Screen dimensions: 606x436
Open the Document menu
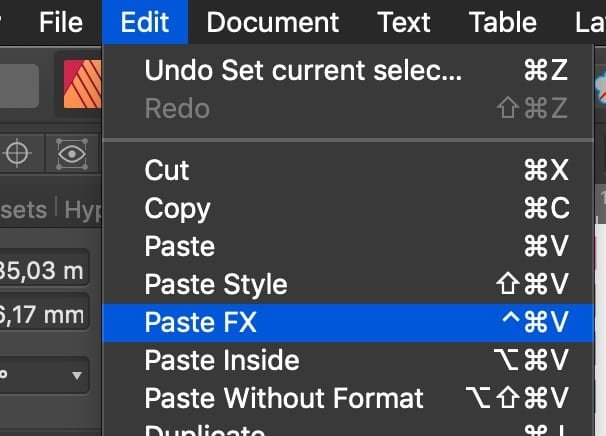(273, 22)
